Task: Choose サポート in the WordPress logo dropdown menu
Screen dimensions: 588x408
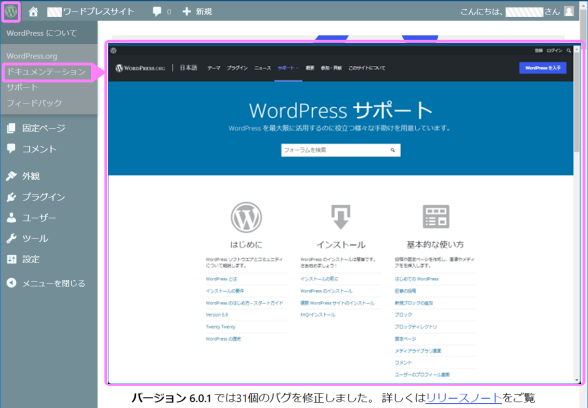Action: 22,87
